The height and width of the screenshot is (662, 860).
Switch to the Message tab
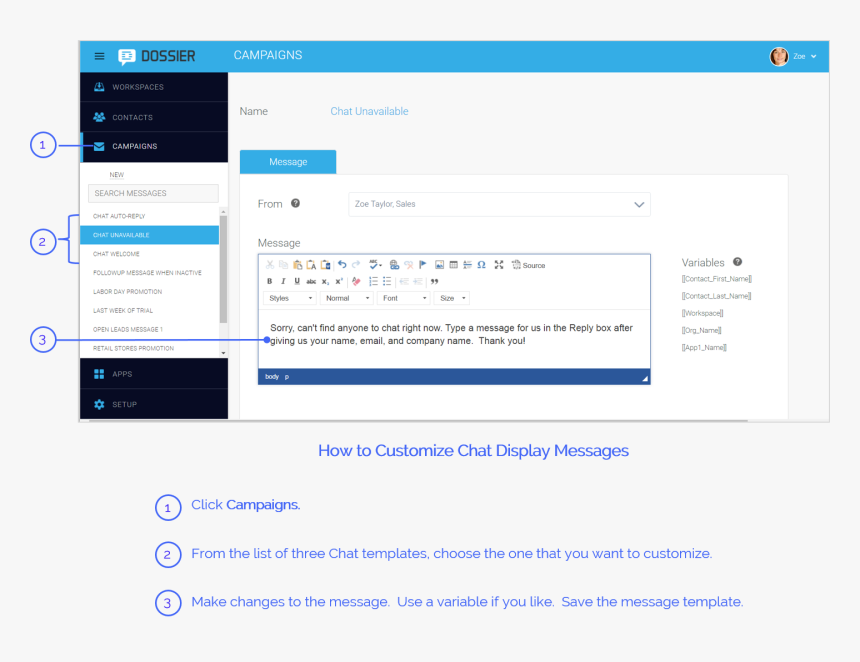pyautogui.click(x=288, y=162)
